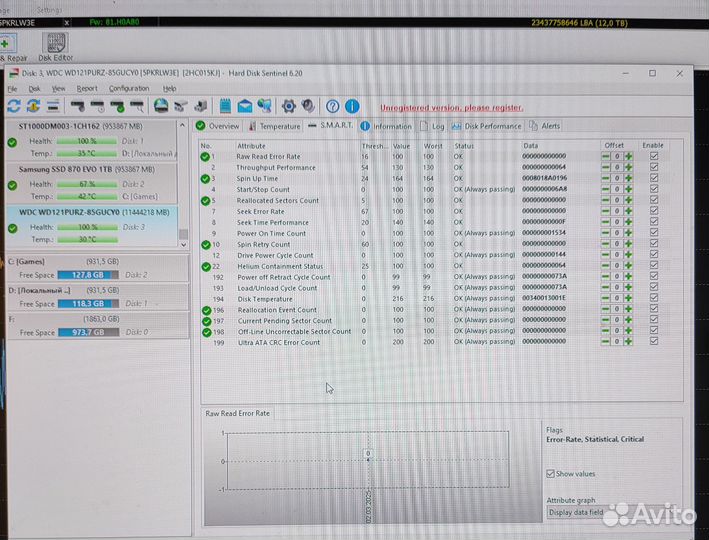Click disk list scroll up arrow
The width and height of the screenshot is (709, 540).
point(182,125)
